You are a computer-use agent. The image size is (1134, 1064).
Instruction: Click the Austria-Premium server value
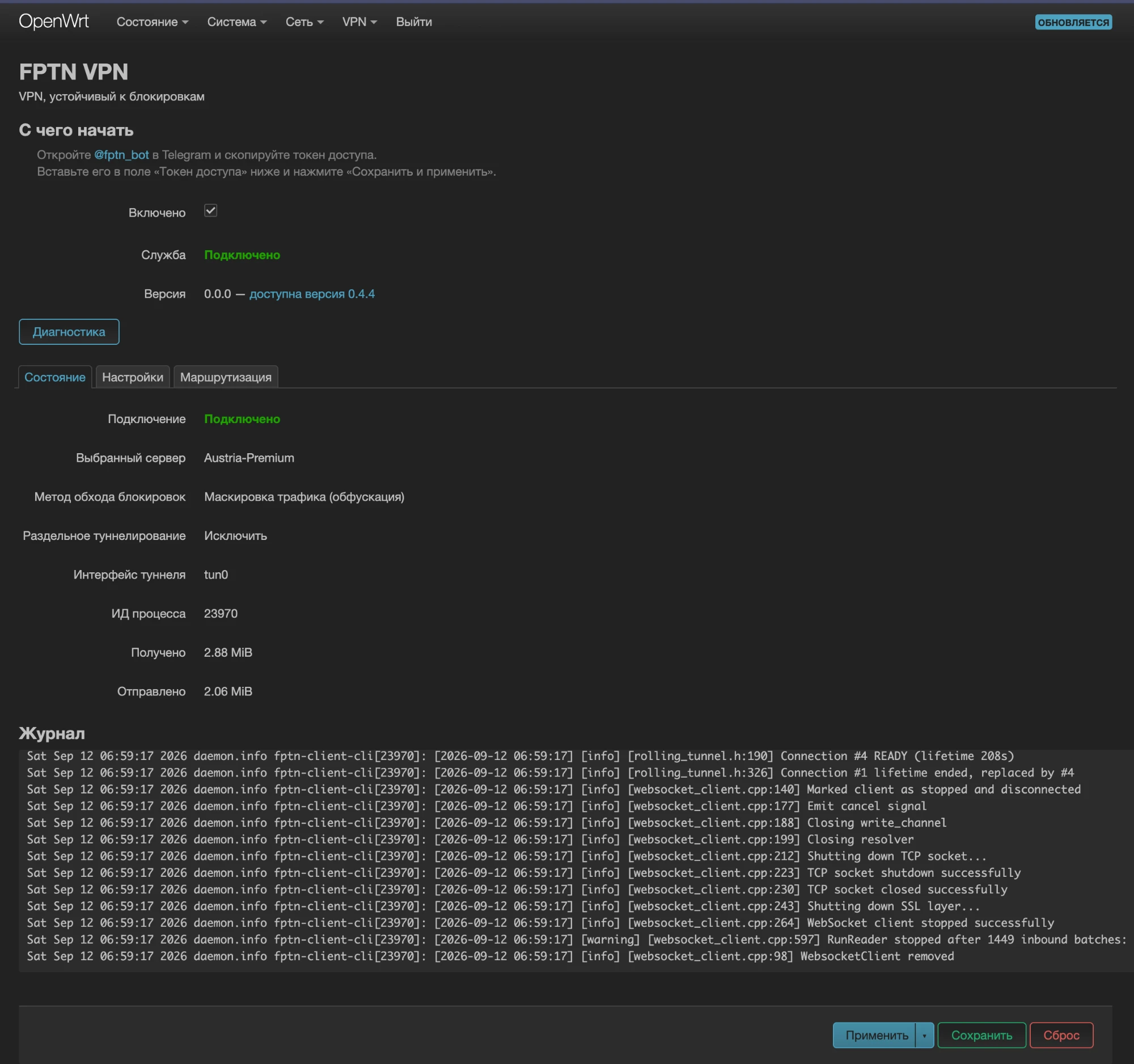(x=249, y=458)
